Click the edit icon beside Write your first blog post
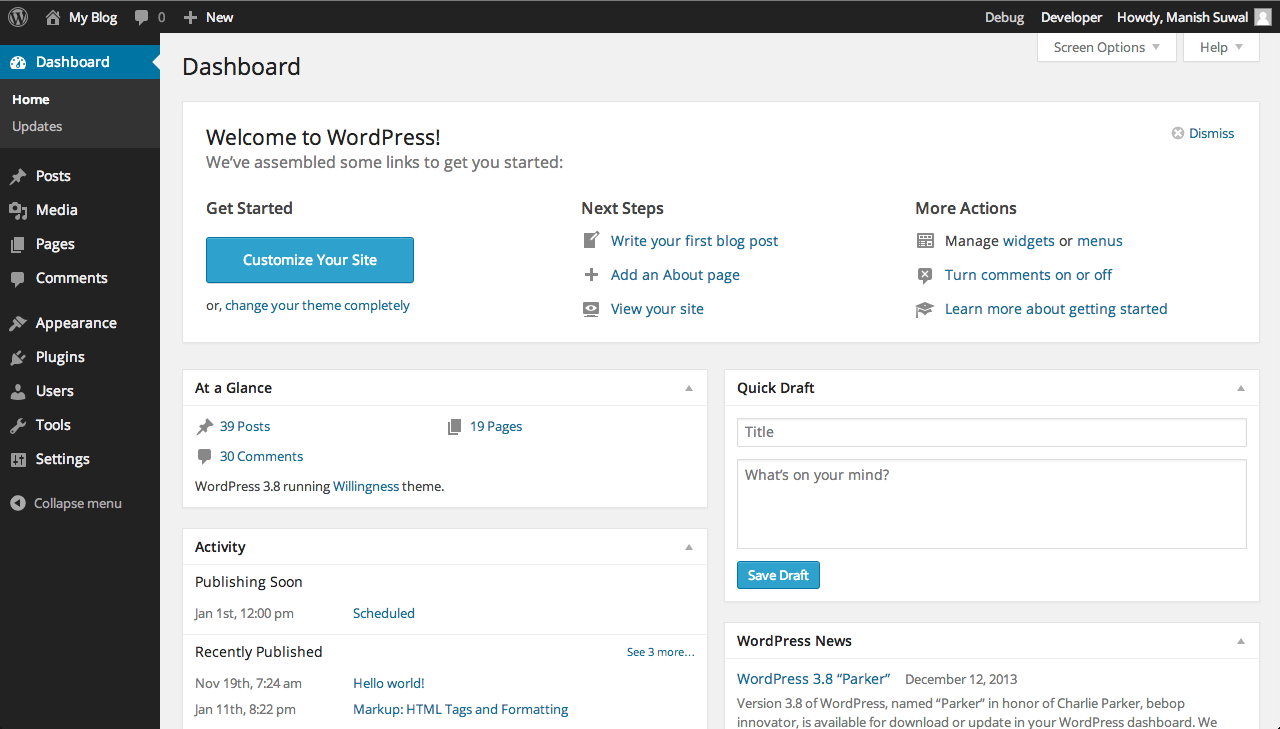Viewport: 1280px width, 729px height. [x=591, y=241]
